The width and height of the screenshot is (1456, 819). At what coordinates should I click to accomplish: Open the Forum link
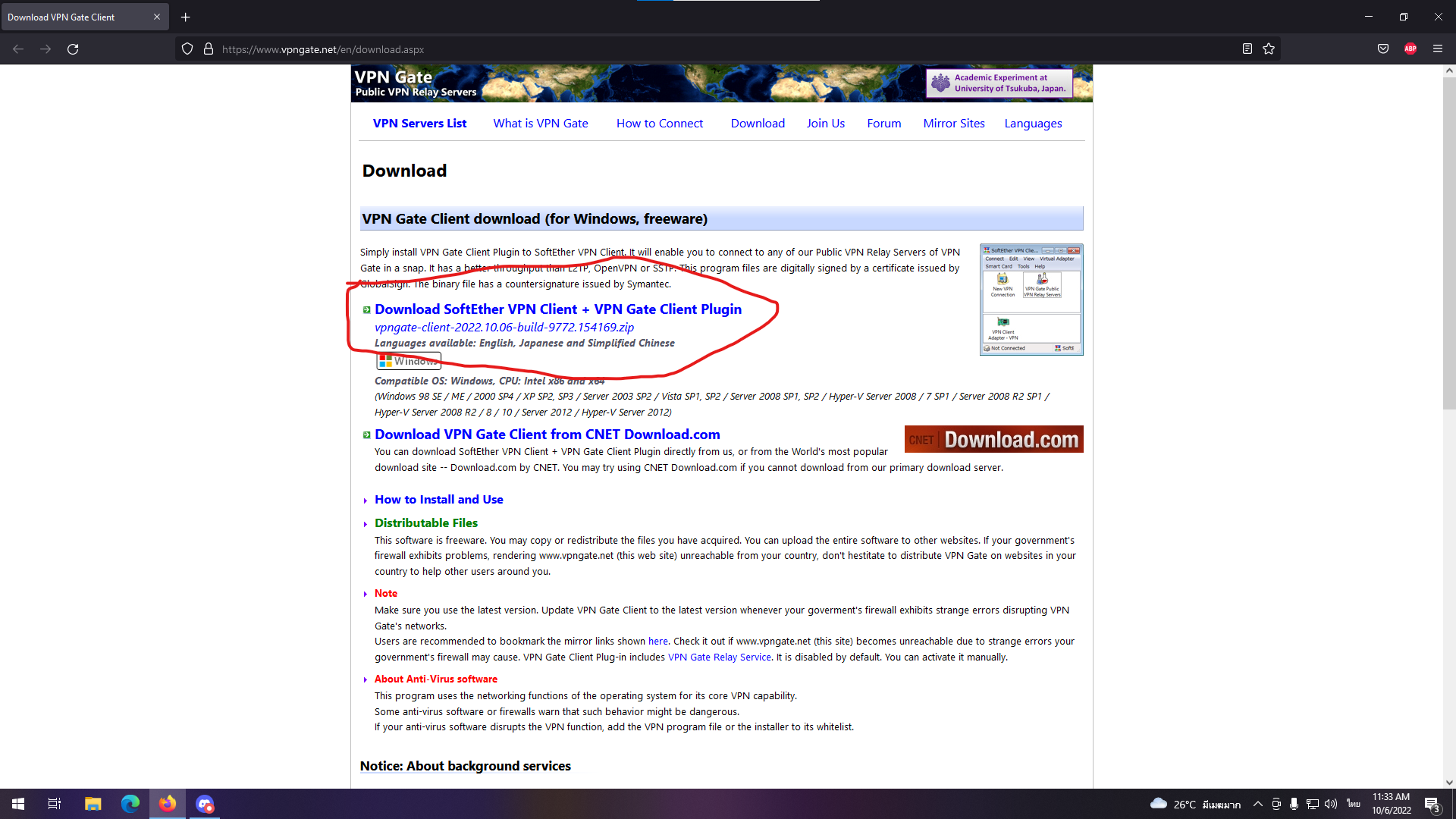point(884,124)
